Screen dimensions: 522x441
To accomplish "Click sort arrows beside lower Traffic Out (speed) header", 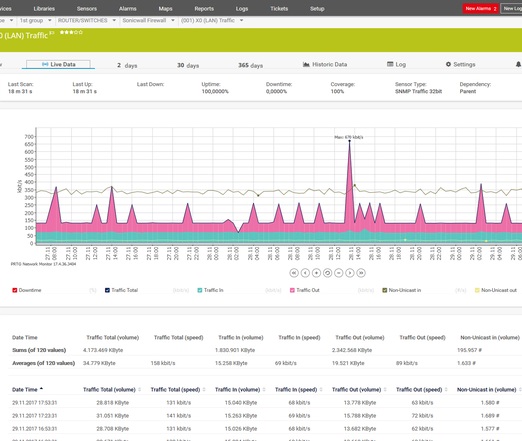I will [x=446, y=389].
